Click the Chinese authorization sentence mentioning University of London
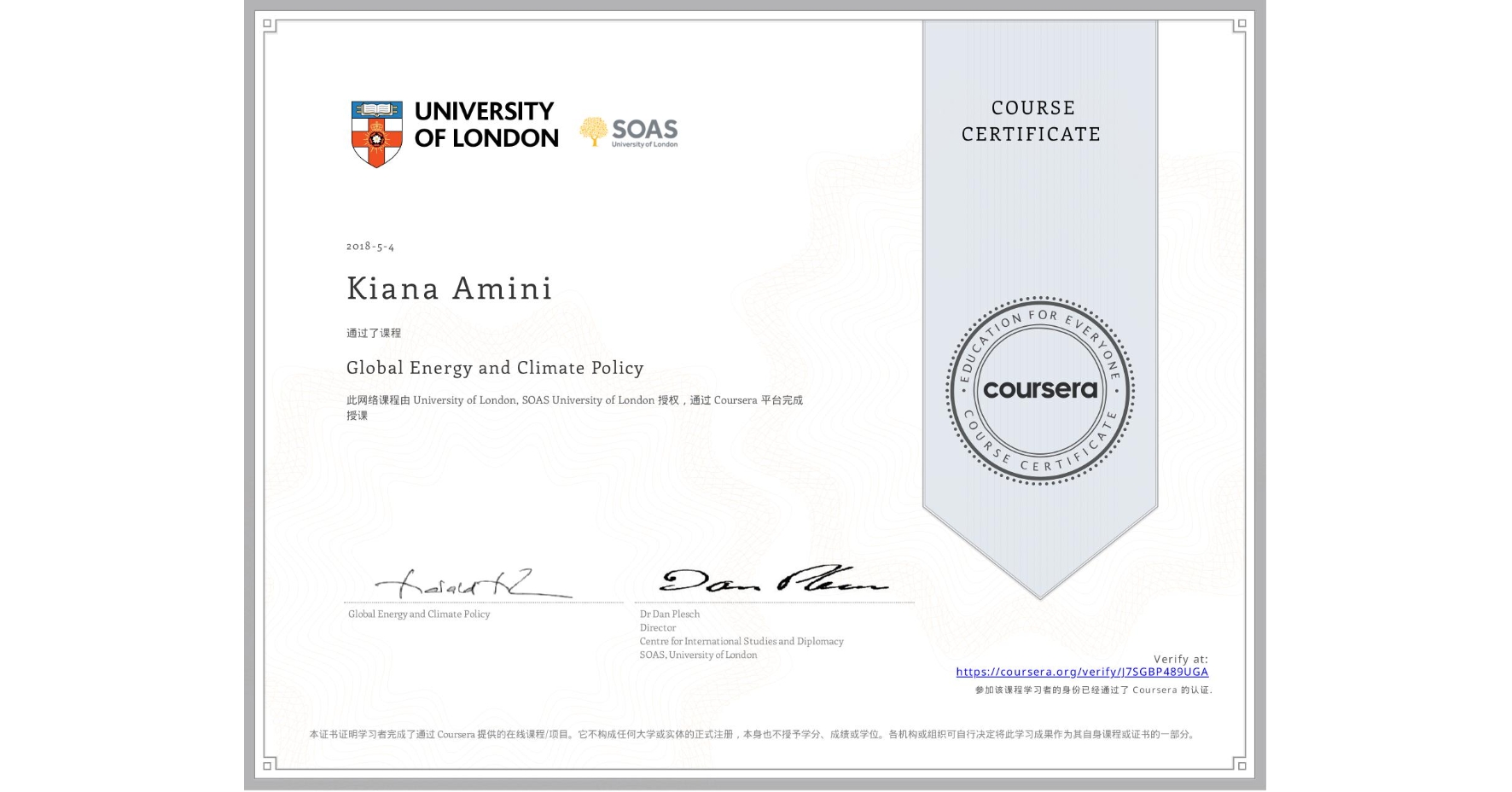1512x792 pixels. 574,407
